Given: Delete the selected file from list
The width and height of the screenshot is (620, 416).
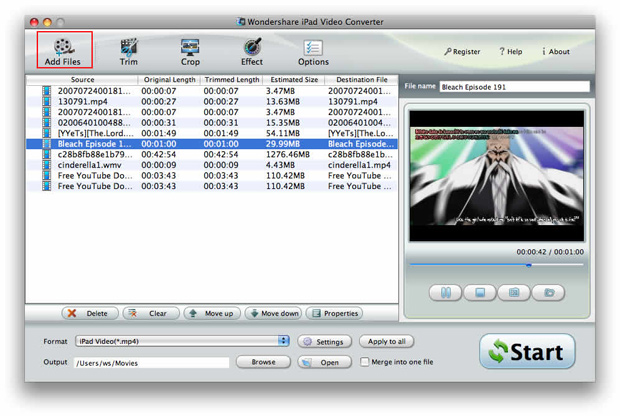Looking at the screenshot, I should point(90,313).
